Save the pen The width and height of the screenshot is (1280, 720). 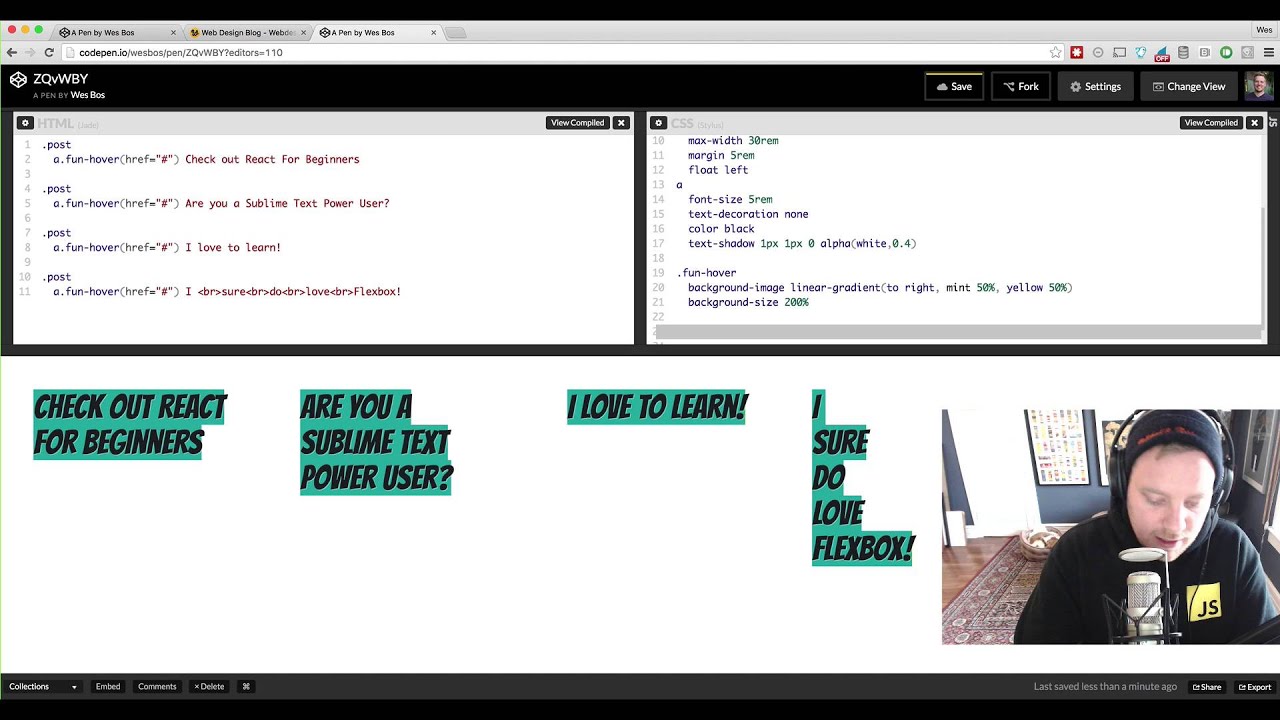pyautogui.click(x=954, y=86)
